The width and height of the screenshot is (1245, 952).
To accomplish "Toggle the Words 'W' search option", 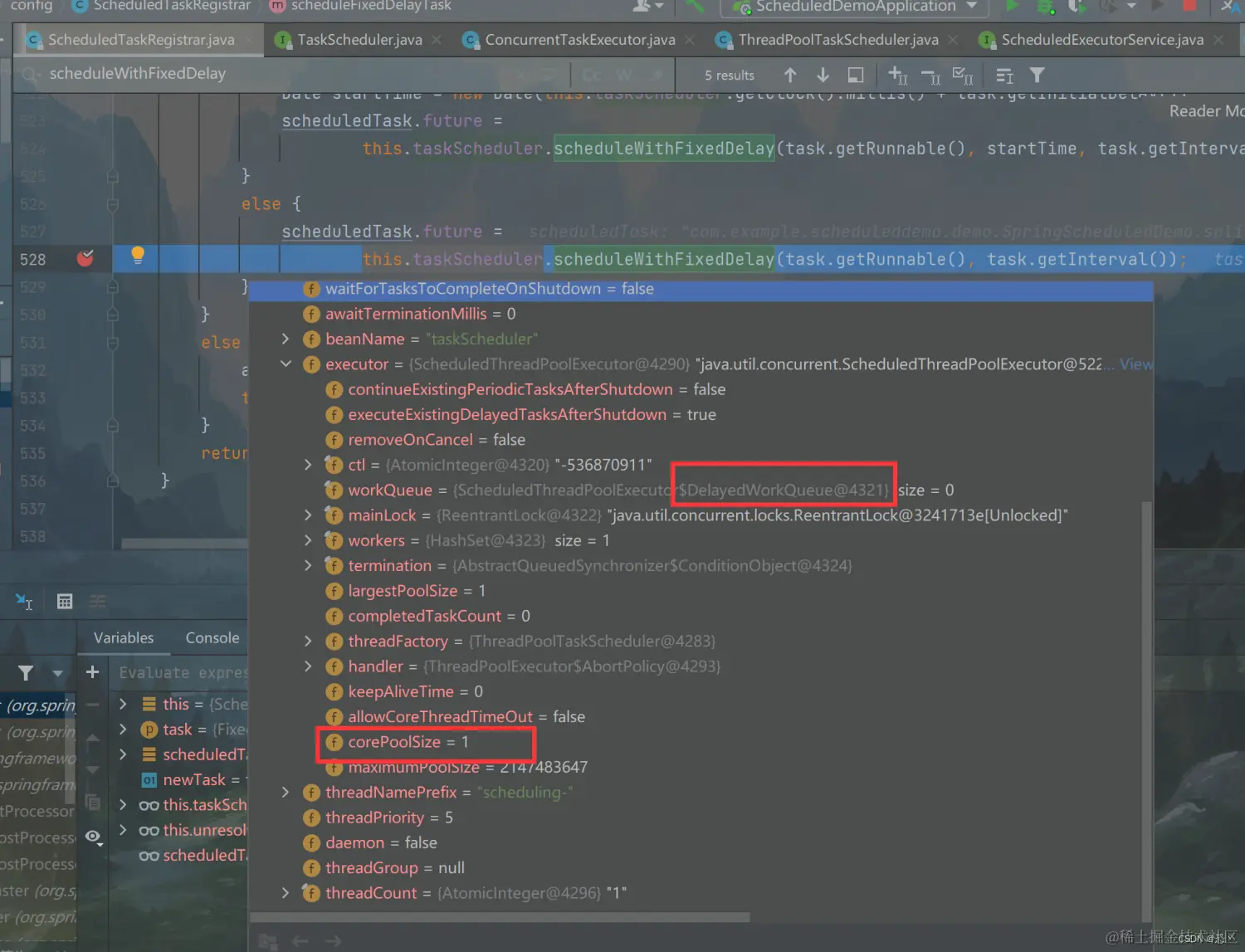I will coord(623,76).
